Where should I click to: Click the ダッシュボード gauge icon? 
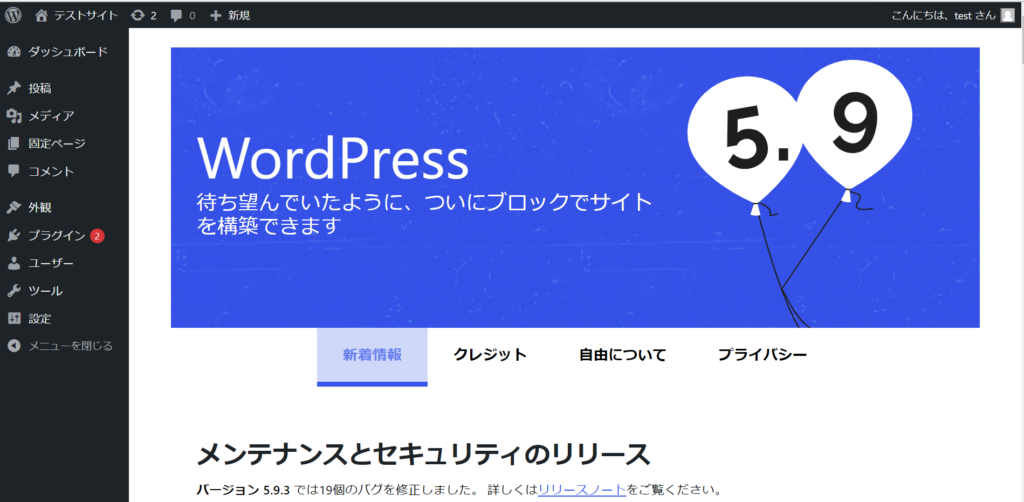14,52
